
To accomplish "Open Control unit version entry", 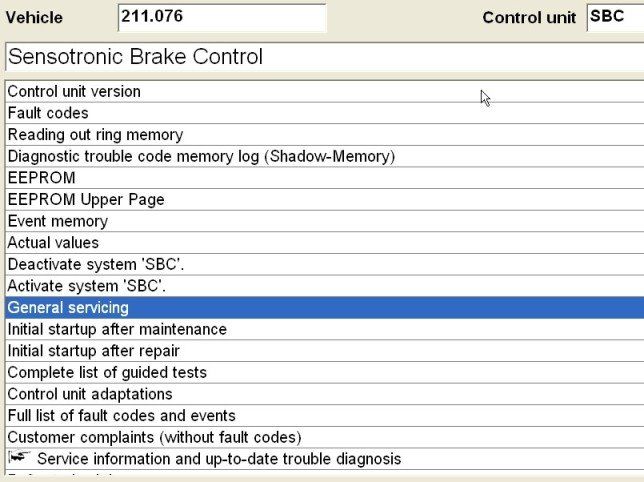I will pyautogui.click(x=74, y=92).
